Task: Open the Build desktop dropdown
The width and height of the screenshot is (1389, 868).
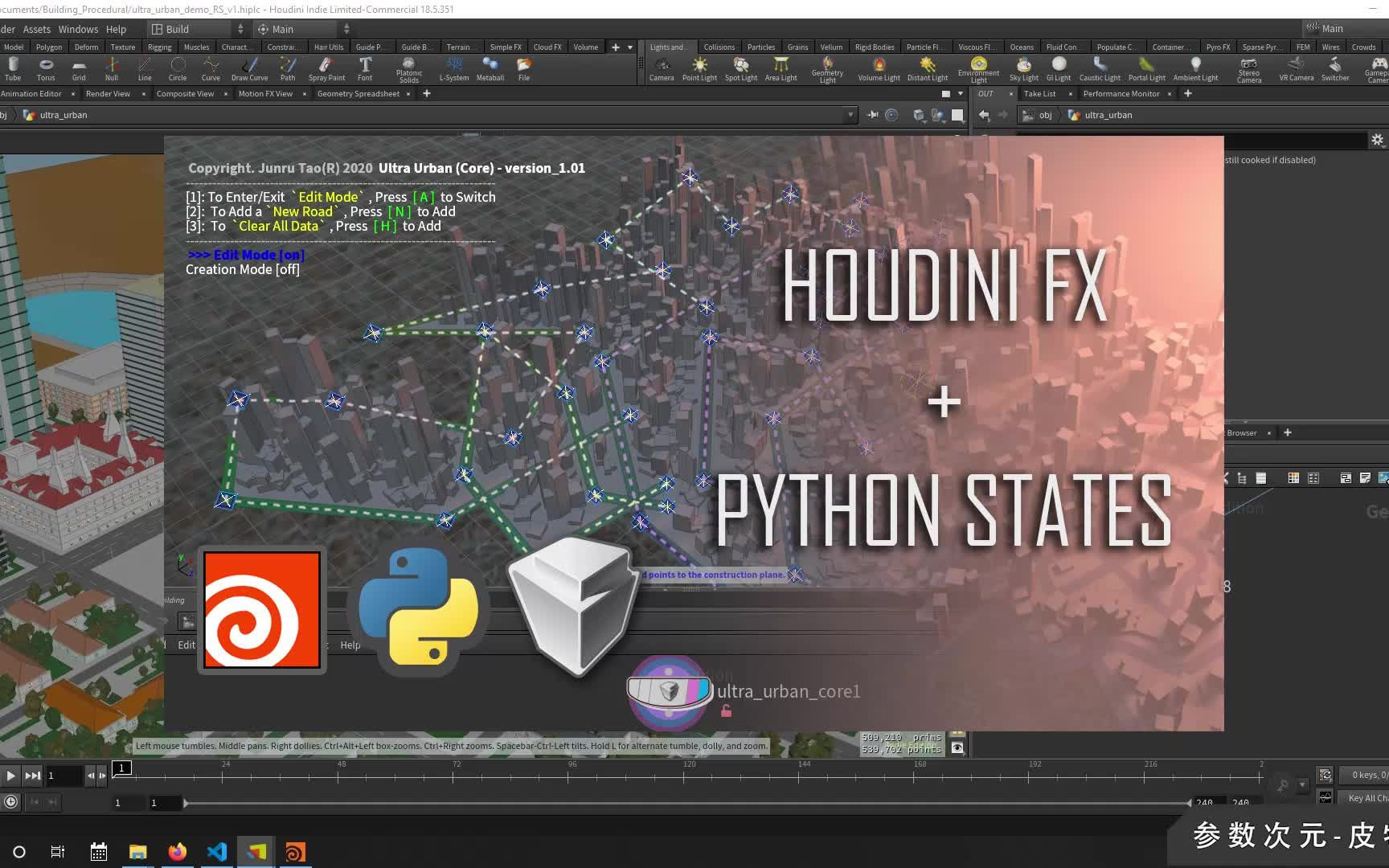Action: pyautogui.click(x=198, y=29)
